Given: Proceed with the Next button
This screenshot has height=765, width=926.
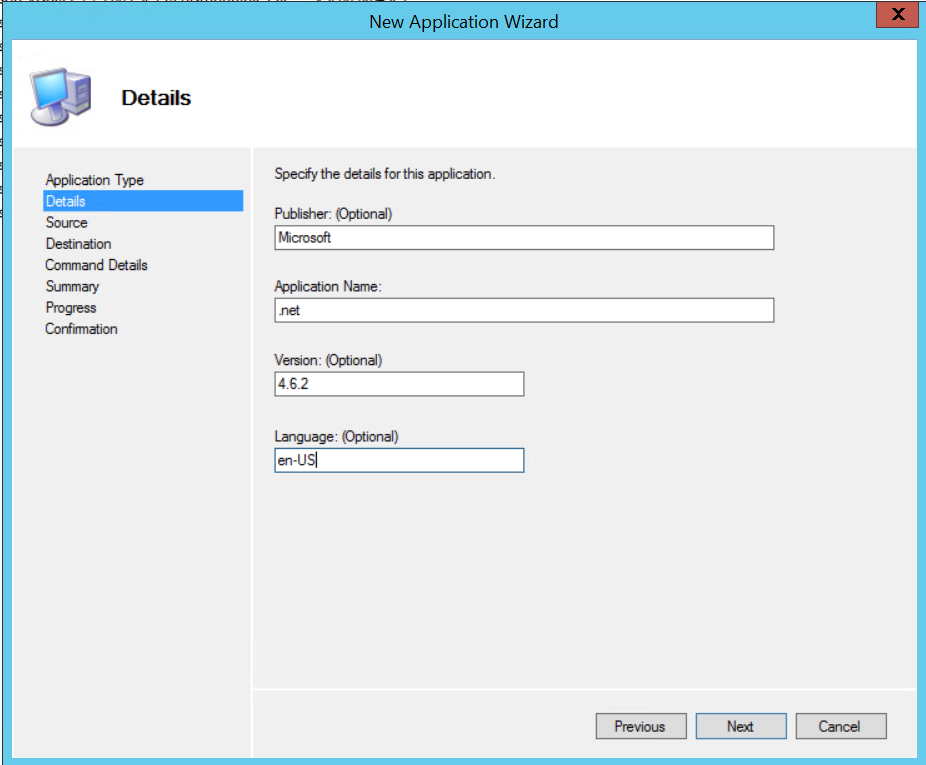Looking at the screenshot, I should coord(740,727).
